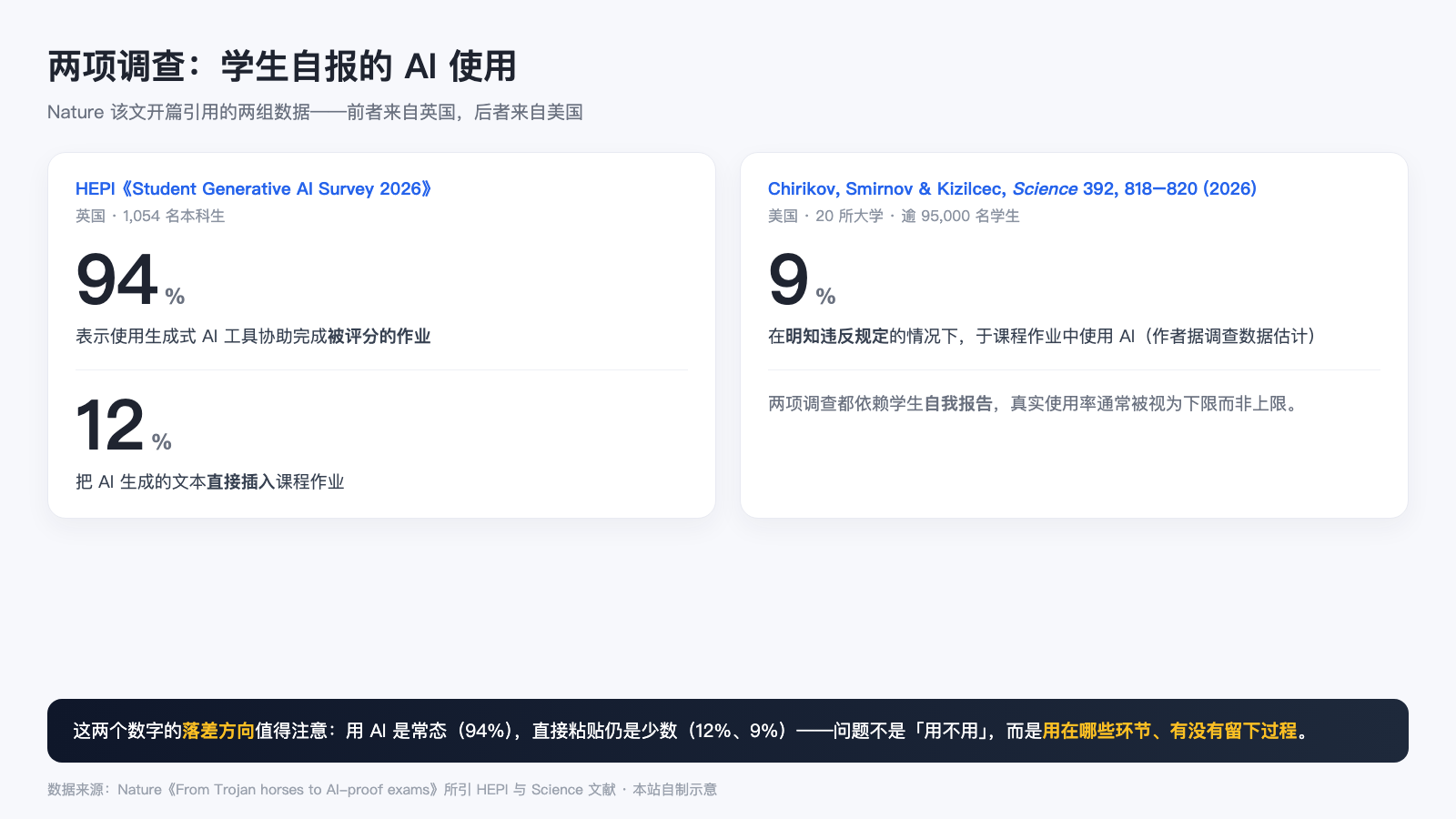Screen dimensions: 1456x819
Task: Click the line starting 在明知违反规定的情况下
Action: [x=1042, y=336]
